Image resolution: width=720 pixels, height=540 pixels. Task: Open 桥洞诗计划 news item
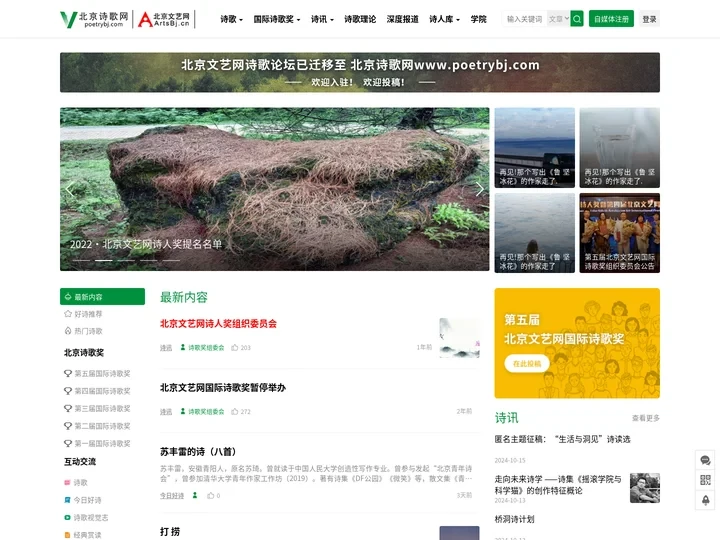click(514, 519)
